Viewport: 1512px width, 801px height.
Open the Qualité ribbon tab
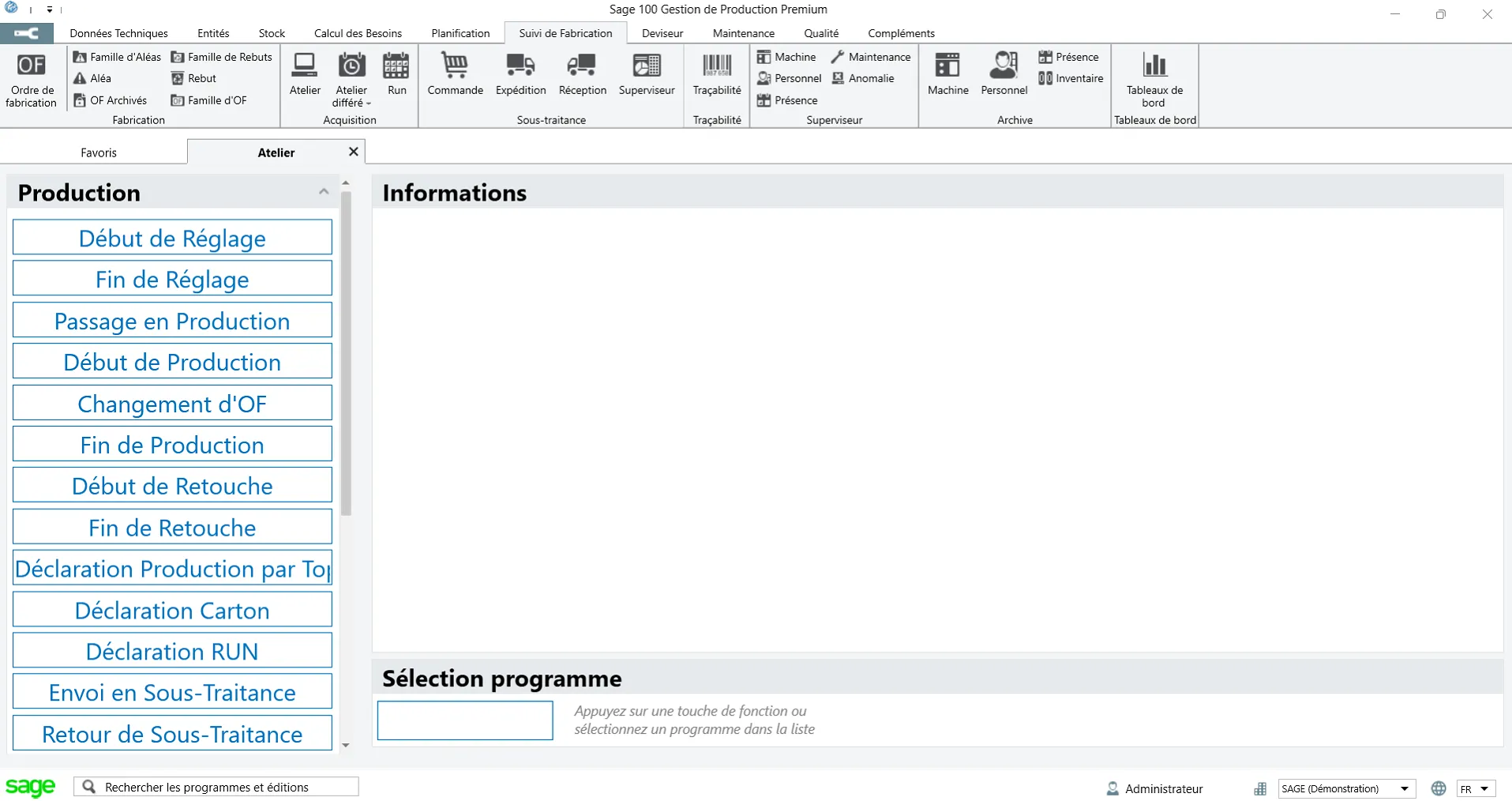coord(821,33)
